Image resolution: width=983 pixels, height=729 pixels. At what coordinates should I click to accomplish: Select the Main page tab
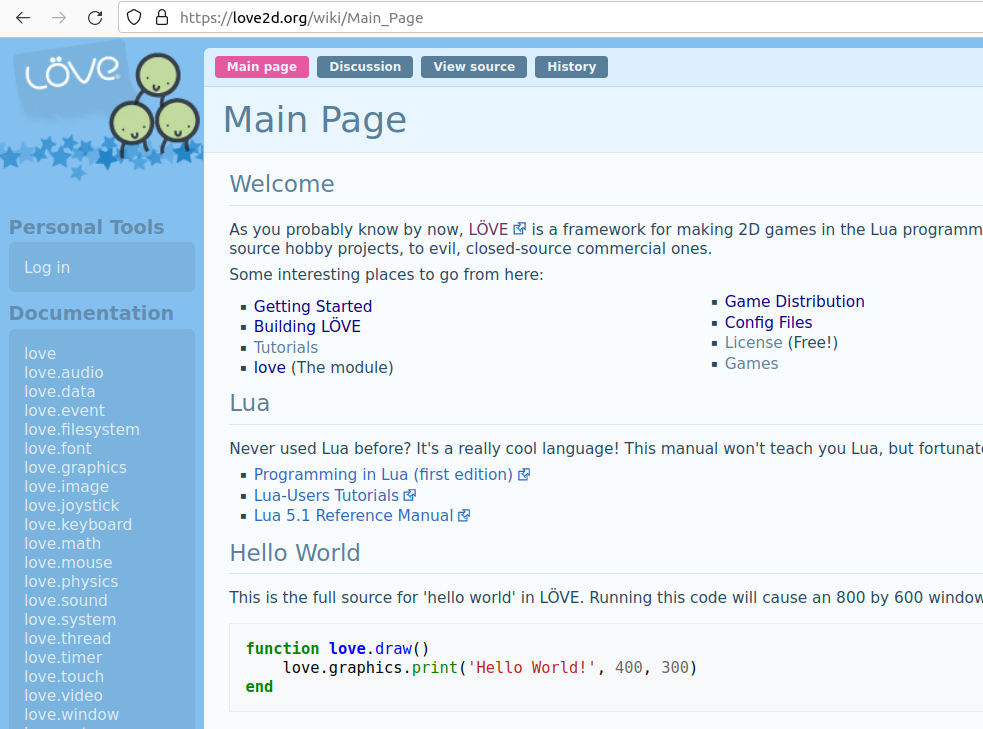click(262, 67)
